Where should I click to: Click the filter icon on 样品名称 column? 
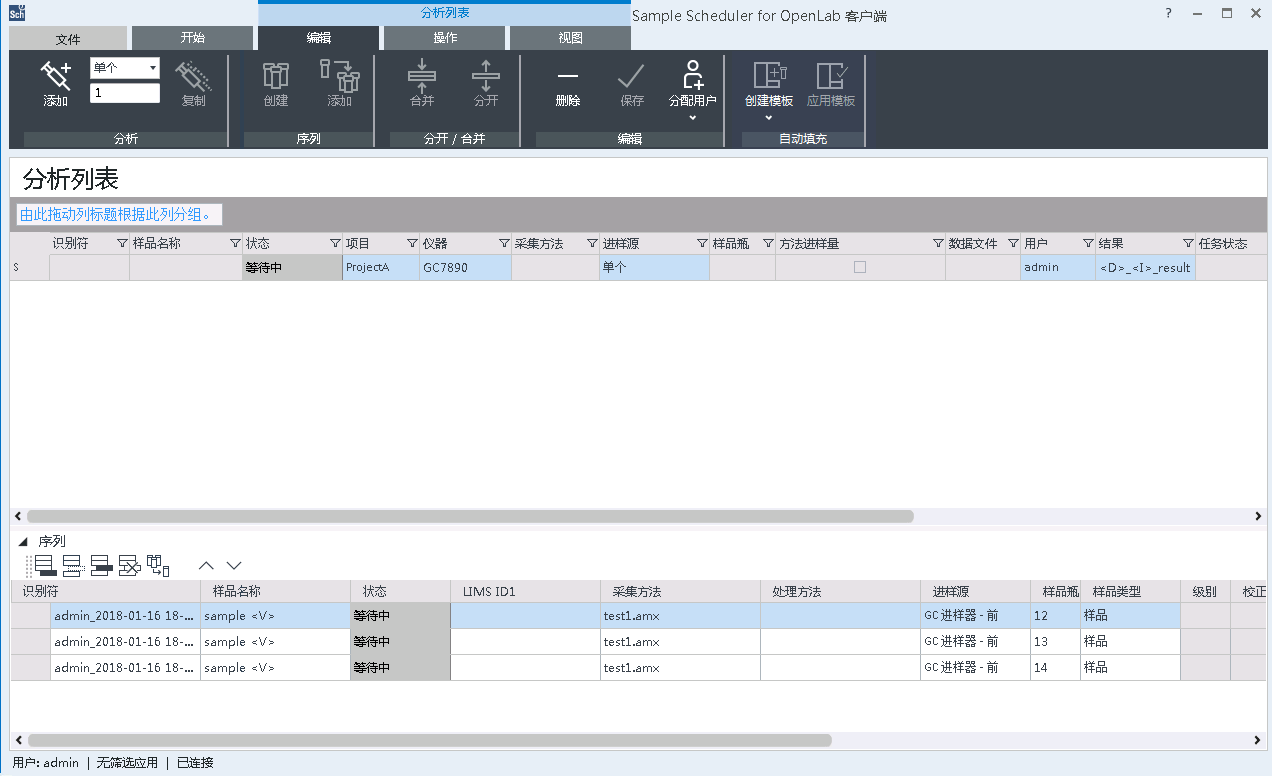(x=235, y=243)
